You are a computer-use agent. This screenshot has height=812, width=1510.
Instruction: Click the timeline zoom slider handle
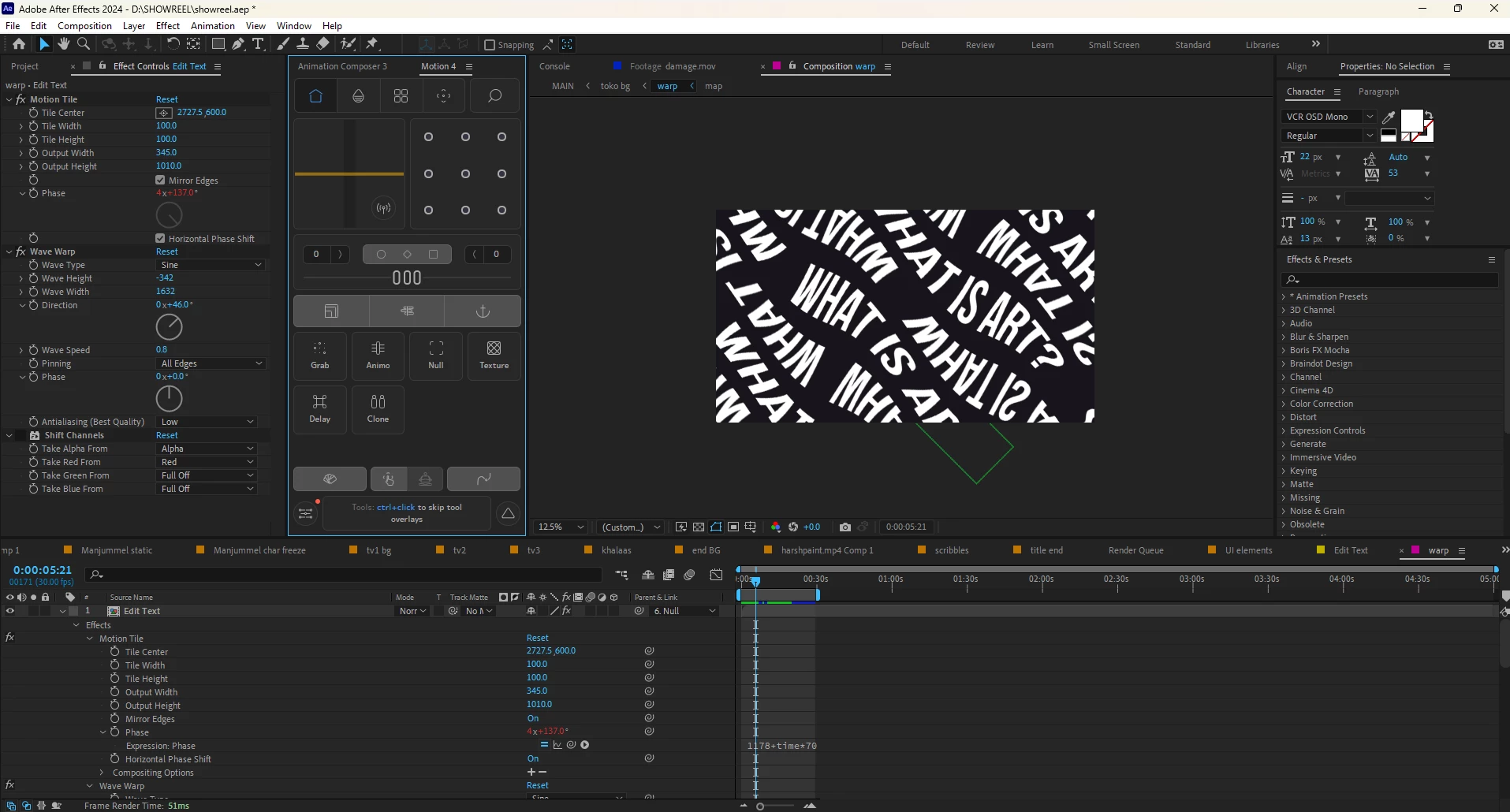[x=760, y=806]
